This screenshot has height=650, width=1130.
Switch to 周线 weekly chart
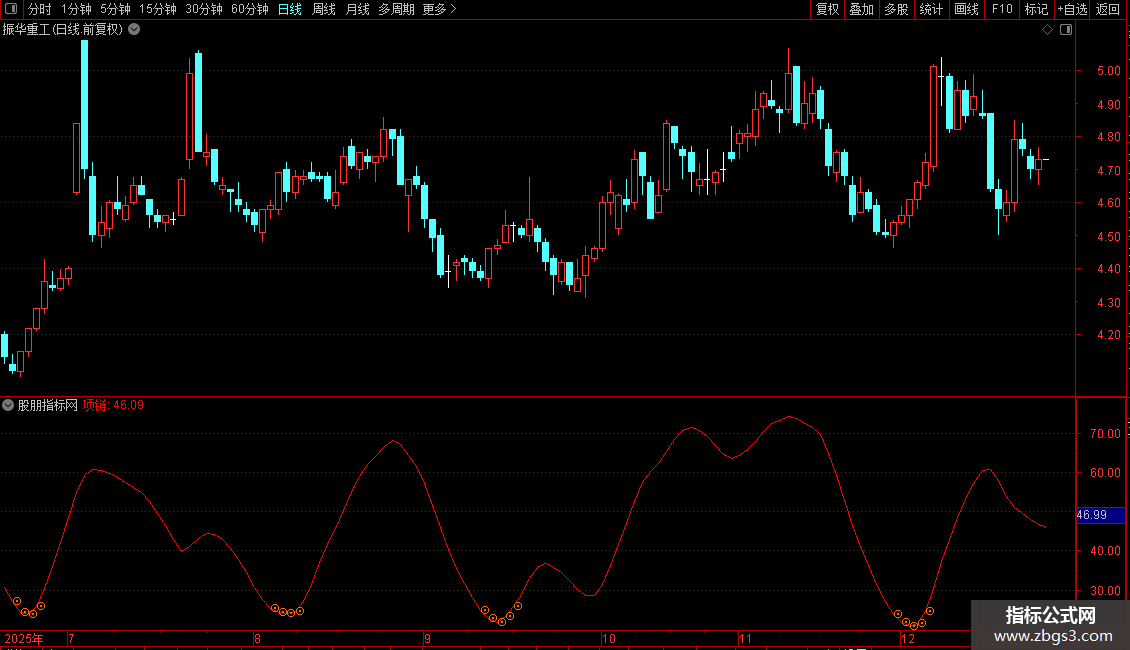tap(324, 9)
